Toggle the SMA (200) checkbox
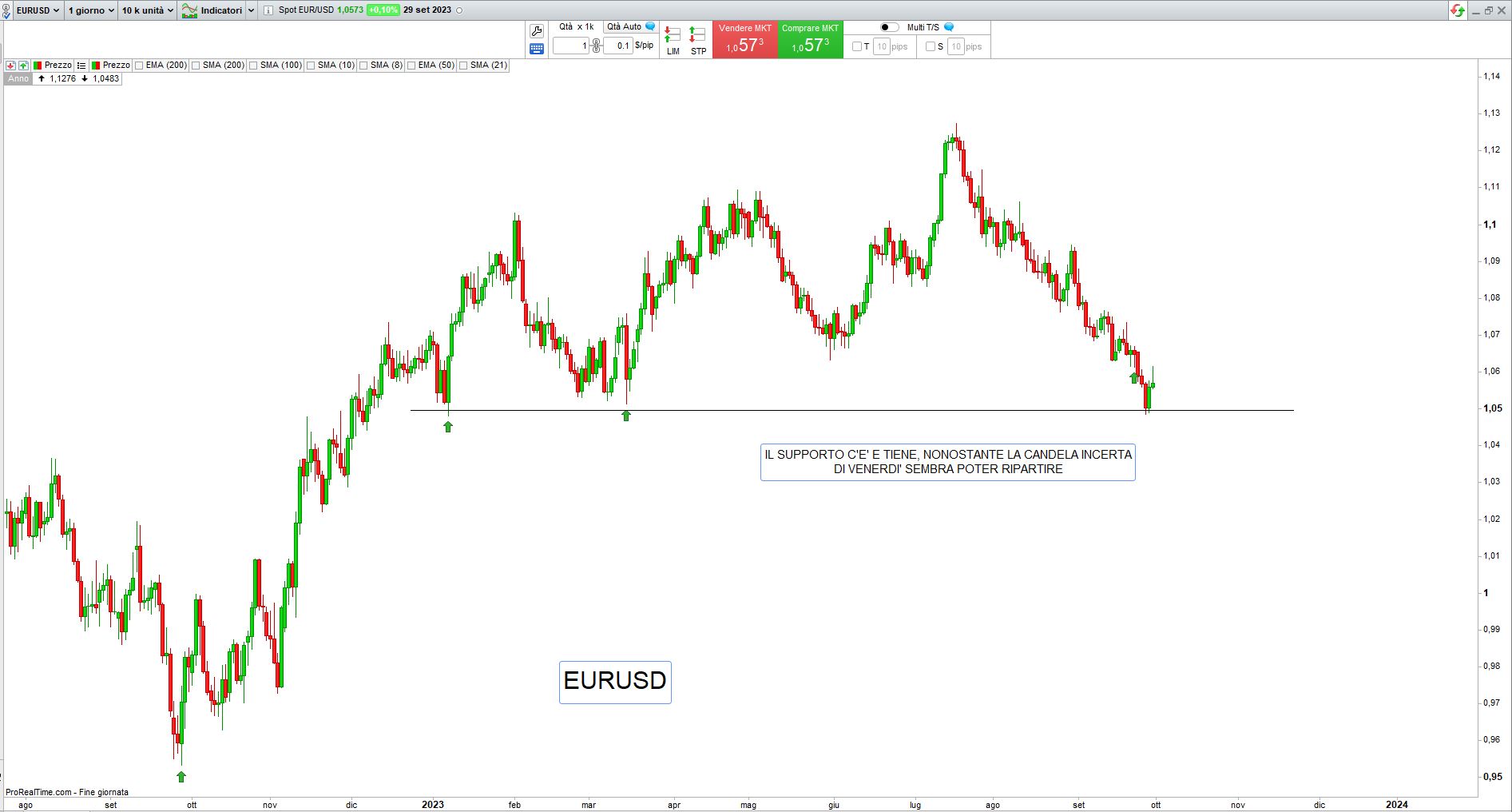1512x812 pixels. [196, 66]
